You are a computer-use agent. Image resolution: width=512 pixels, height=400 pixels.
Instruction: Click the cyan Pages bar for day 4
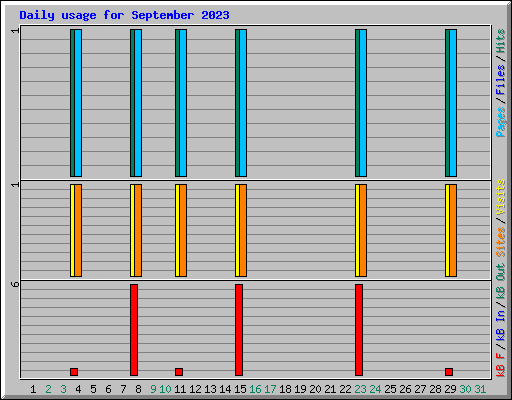[x=78, y=103]
